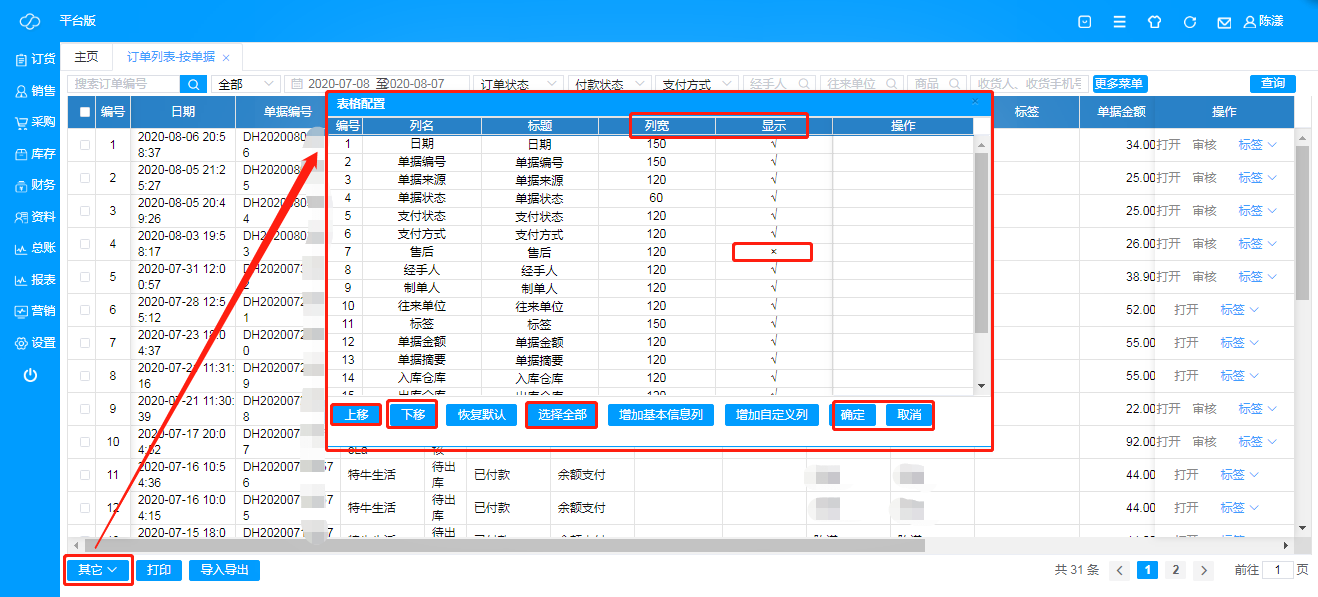Click the next page arrow
This screenshot has height=597, width=1318.
point(1204,570)
